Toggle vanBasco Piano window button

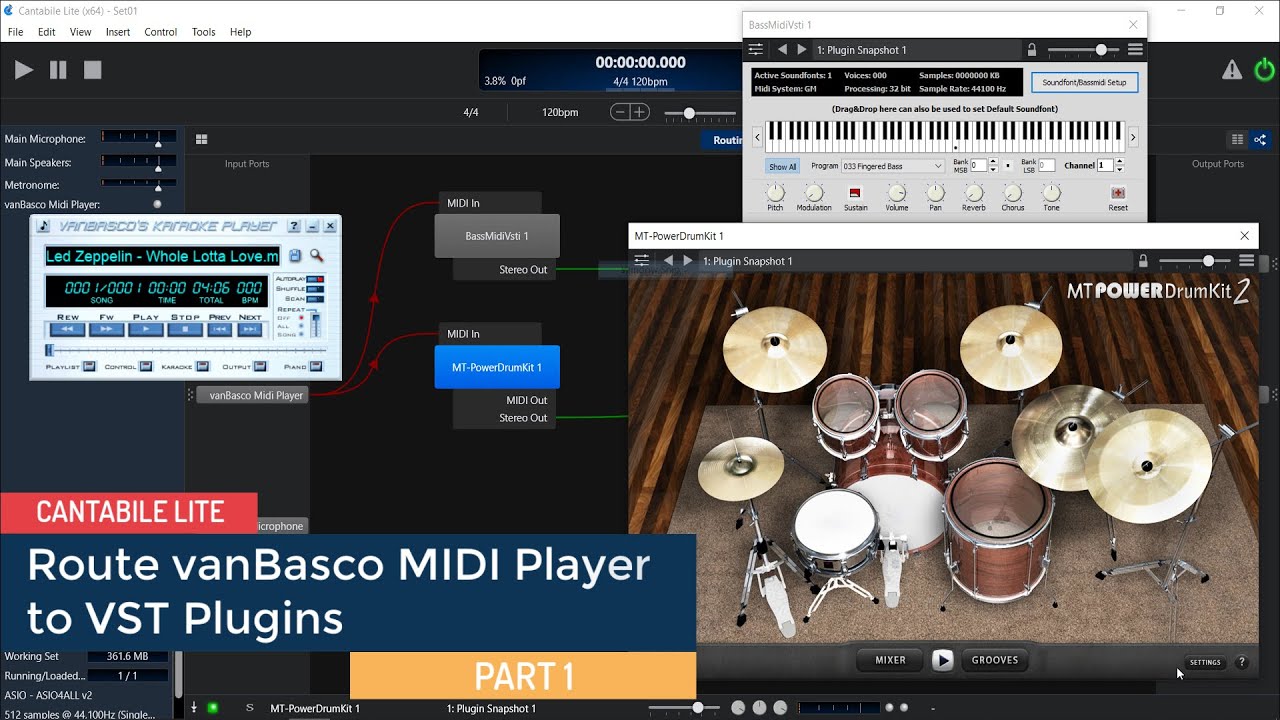[x=316, y=367]
